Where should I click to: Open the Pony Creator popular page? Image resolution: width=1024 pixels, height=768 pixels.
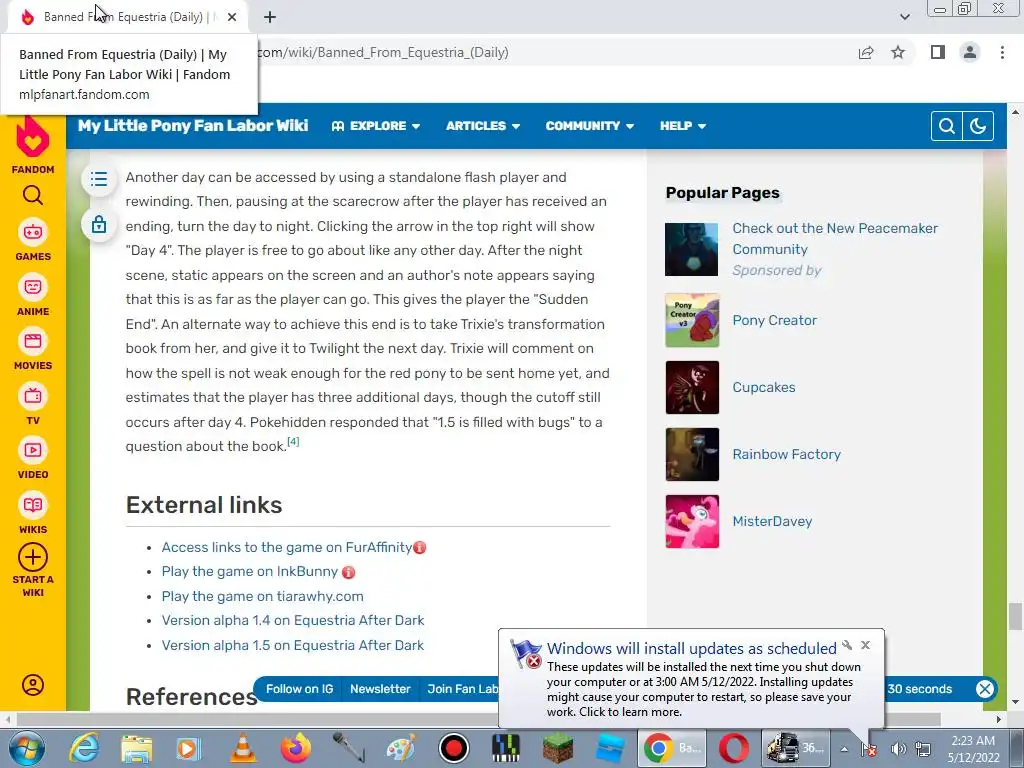tap(775, 321)
